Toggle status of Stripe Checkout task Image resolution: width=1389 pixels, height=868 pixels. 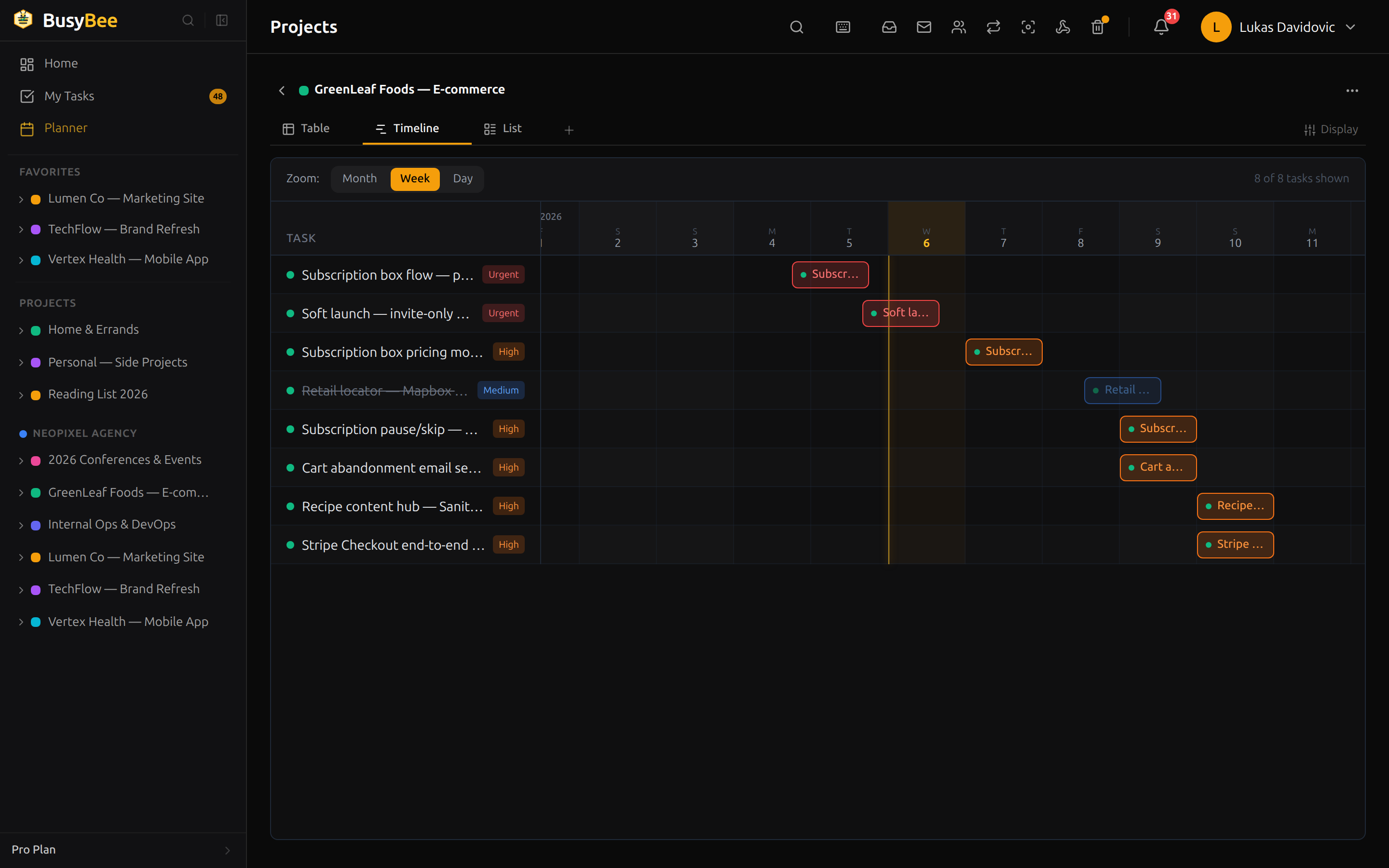(290, 545)
